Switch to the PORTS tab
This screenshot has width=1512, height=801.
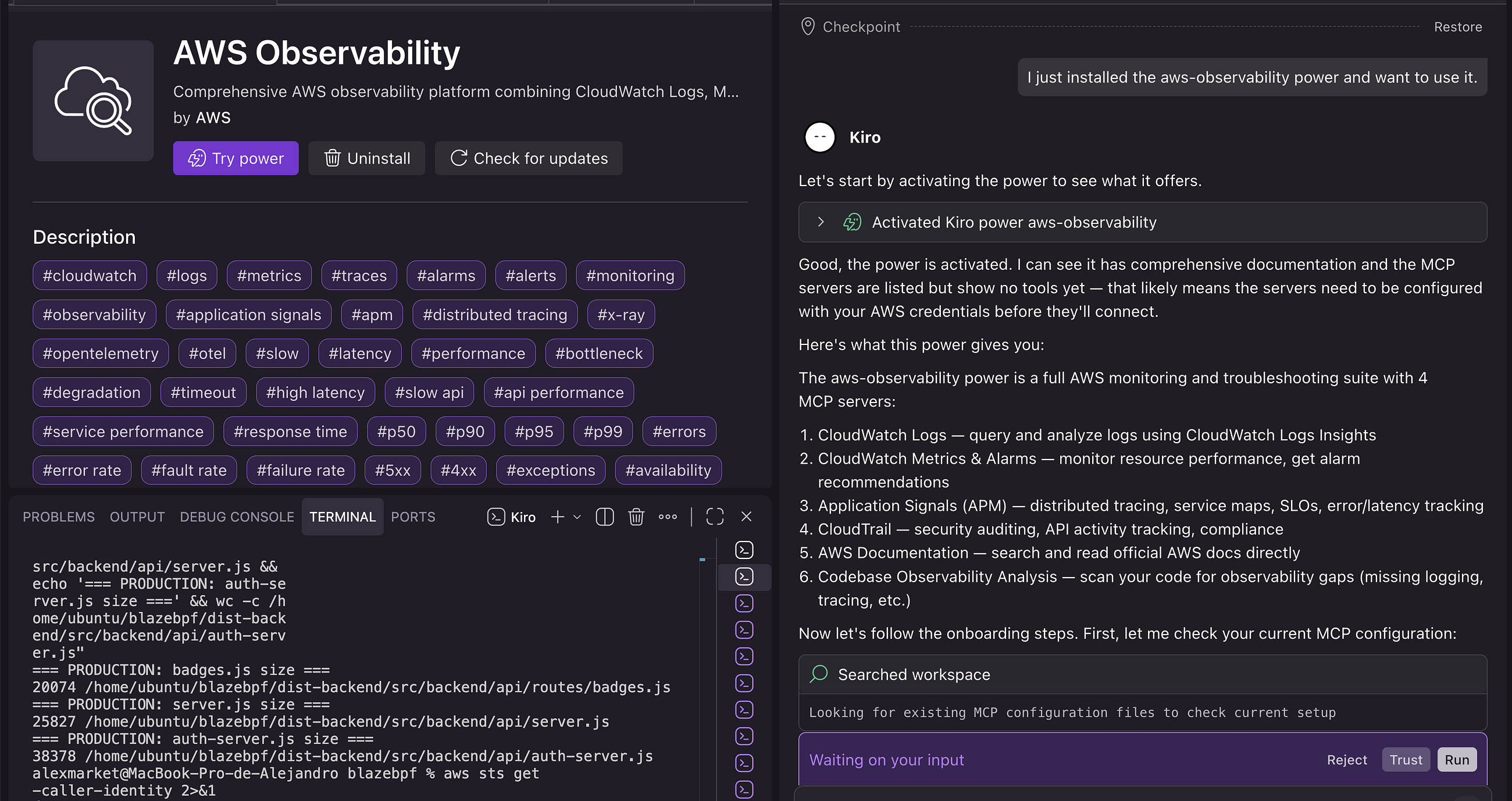413,517
